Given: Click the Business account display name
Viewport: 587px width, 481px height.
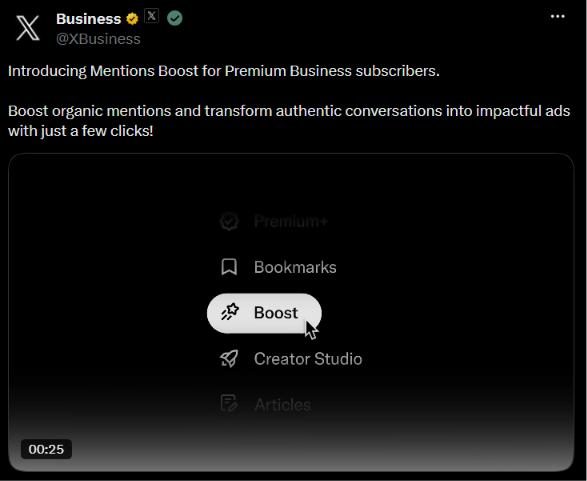Looking at the screenshot, I should pos(88,19).
